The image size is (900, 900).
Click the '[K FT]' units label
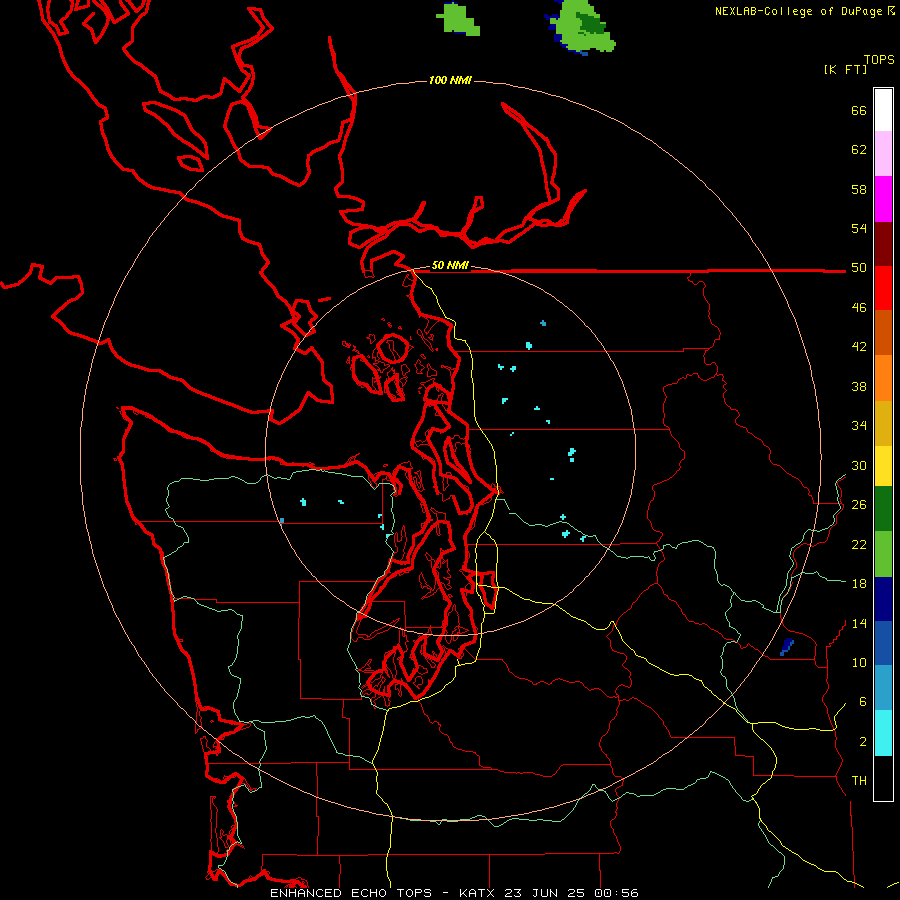pyautogui.click(x=845, y=69)
